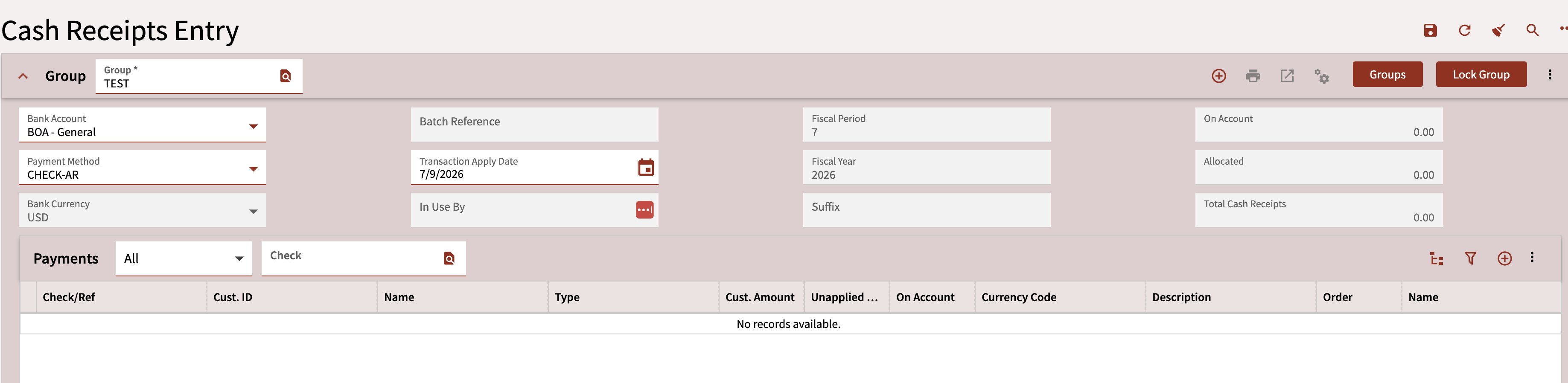1568x383 pixels.
Task: Add a new payment with plus icon
Action: tap(1505, 258)
